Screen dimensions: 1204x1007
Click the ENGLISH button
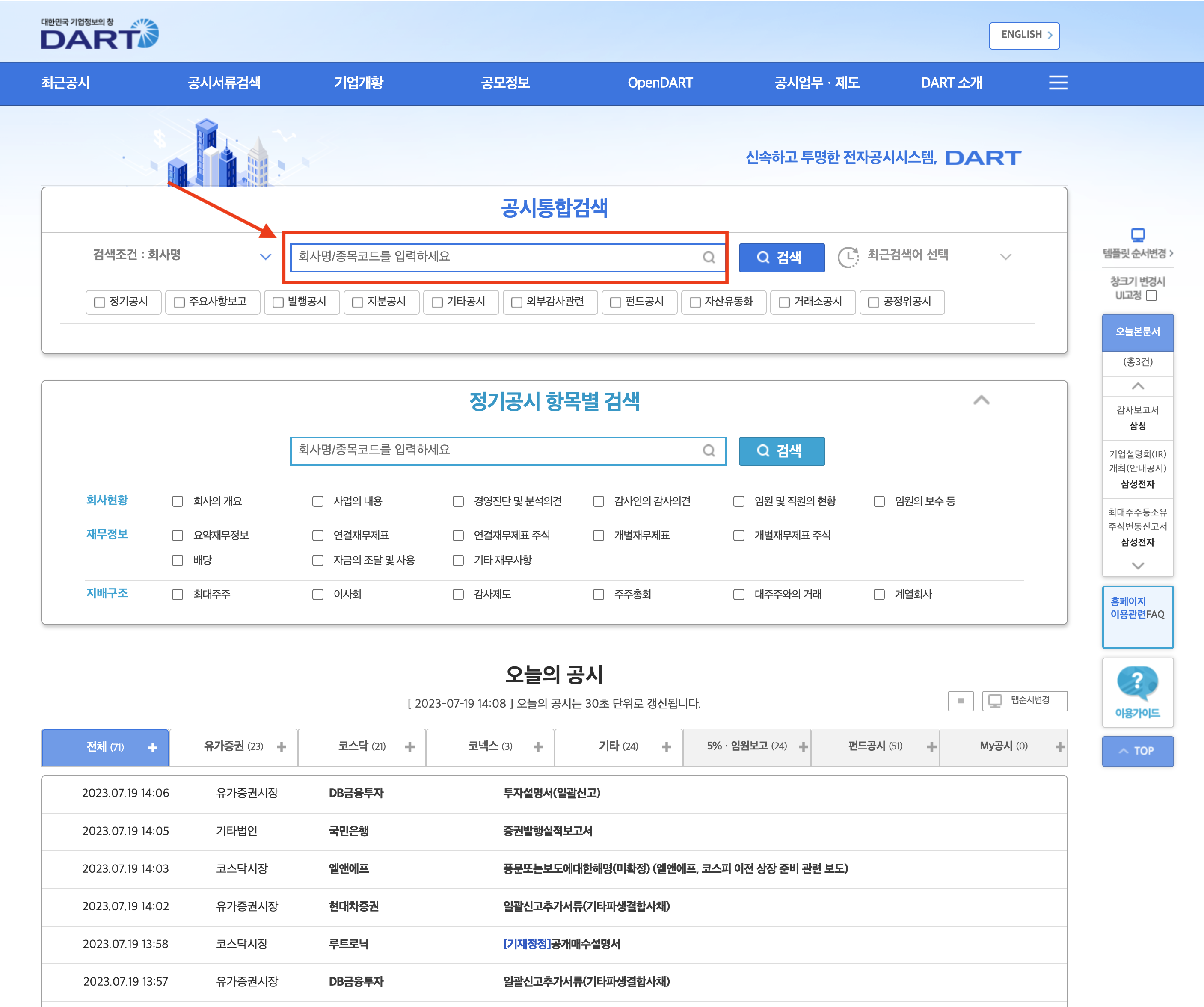(1024, 36)
